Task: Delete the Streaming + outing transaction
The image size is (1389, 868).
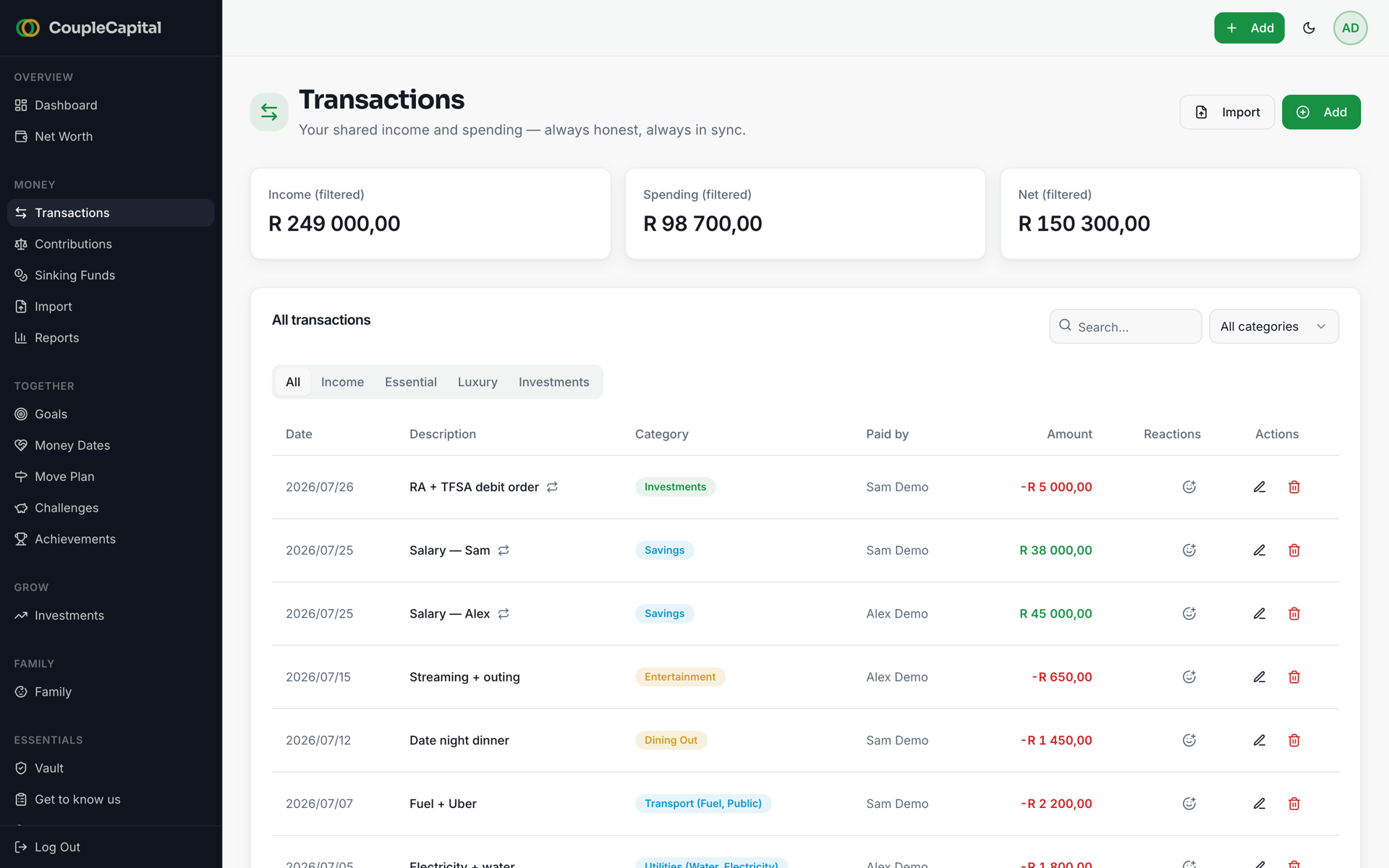Action: tap(1294, 676)
